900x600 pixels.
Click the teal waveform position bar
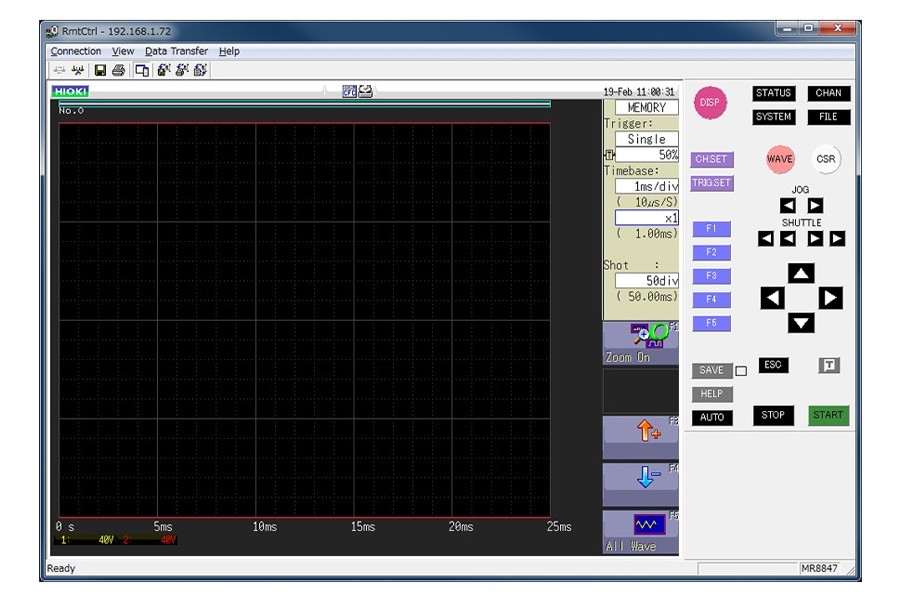tap(305, 104)
